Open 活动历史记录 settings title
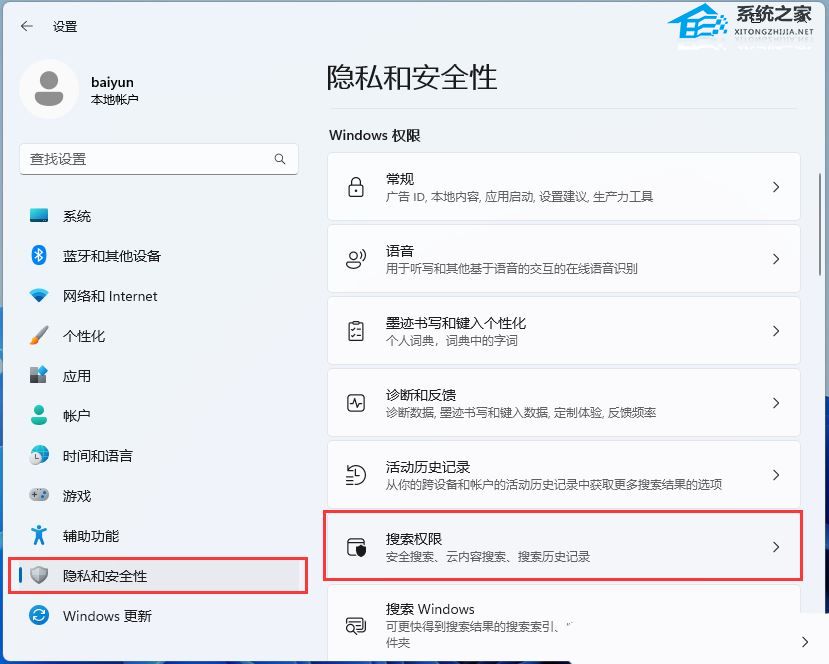Screen dimensions: 829x664 [x=428, y=467]
